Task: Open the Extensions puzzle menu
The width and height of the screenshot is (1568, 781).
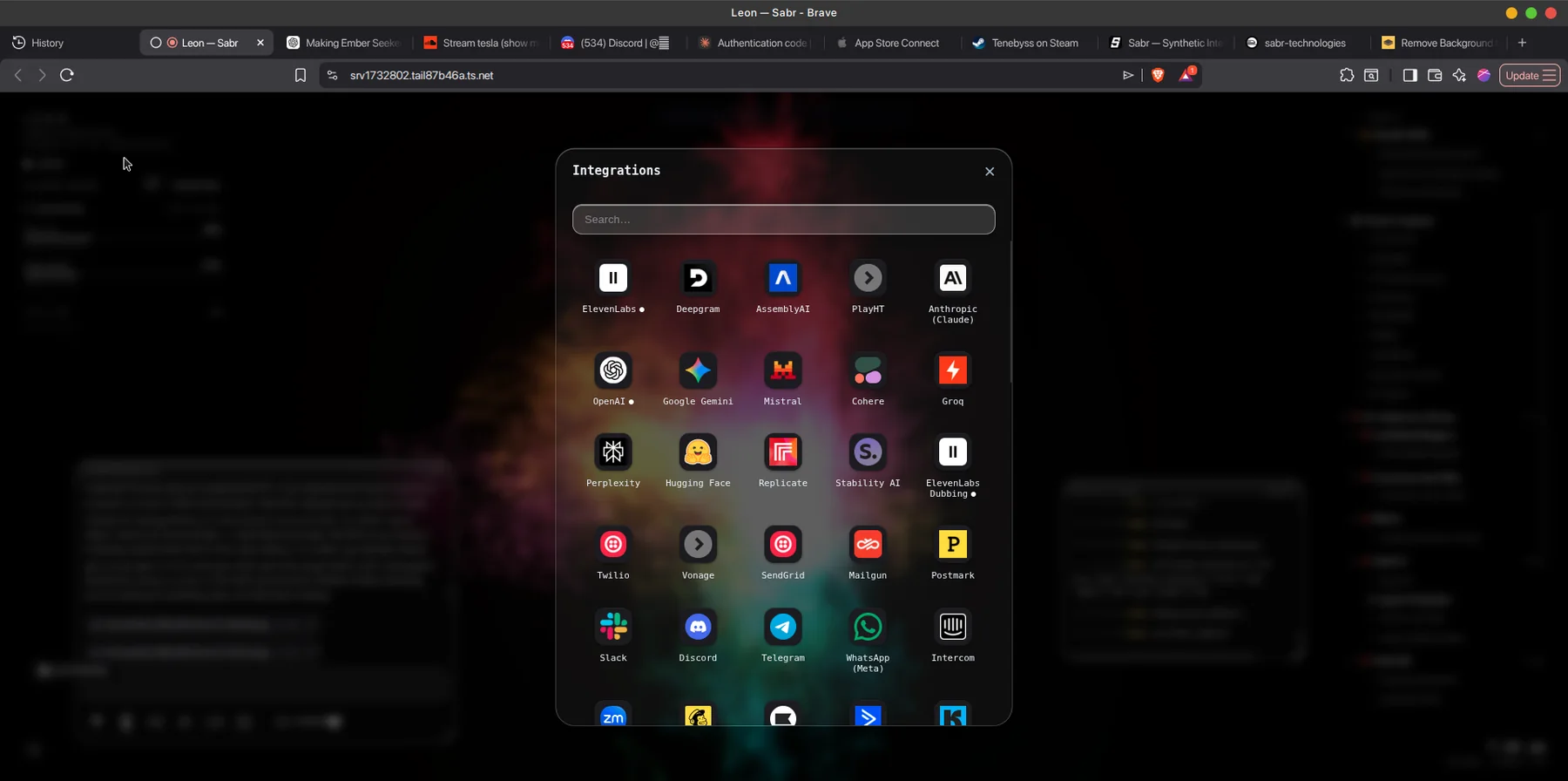Action: pyautogui.click(x=1347, y=76)
